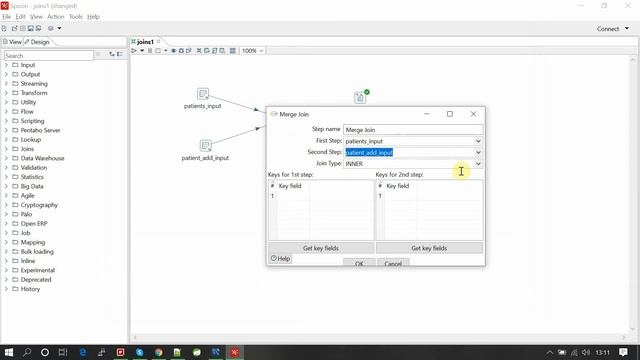Select the Cryptography category
This screenshot has width=640, height=360.
pyautogui.click(x=39, y=205)
